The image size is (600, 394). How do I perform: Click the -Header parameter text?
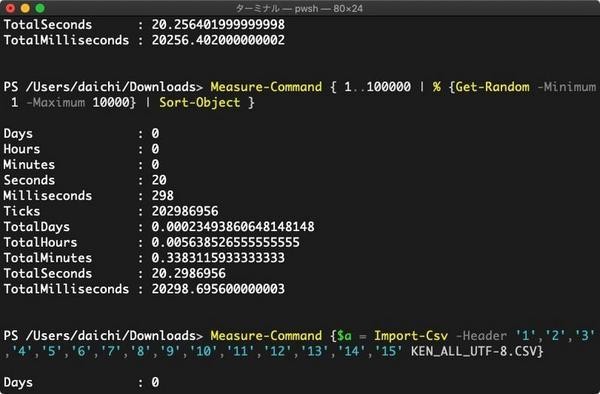pos(482,336)
